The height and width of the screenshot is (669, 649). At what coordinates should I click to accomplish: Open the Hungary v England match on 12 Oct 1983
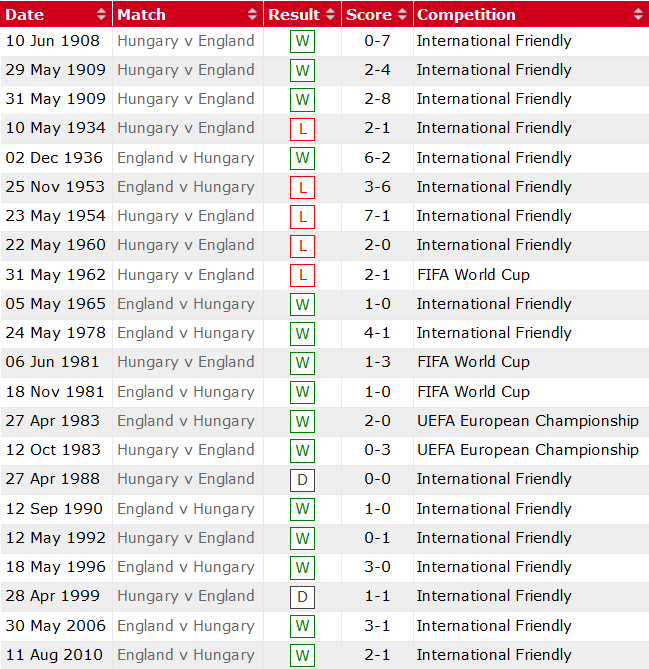186,450
